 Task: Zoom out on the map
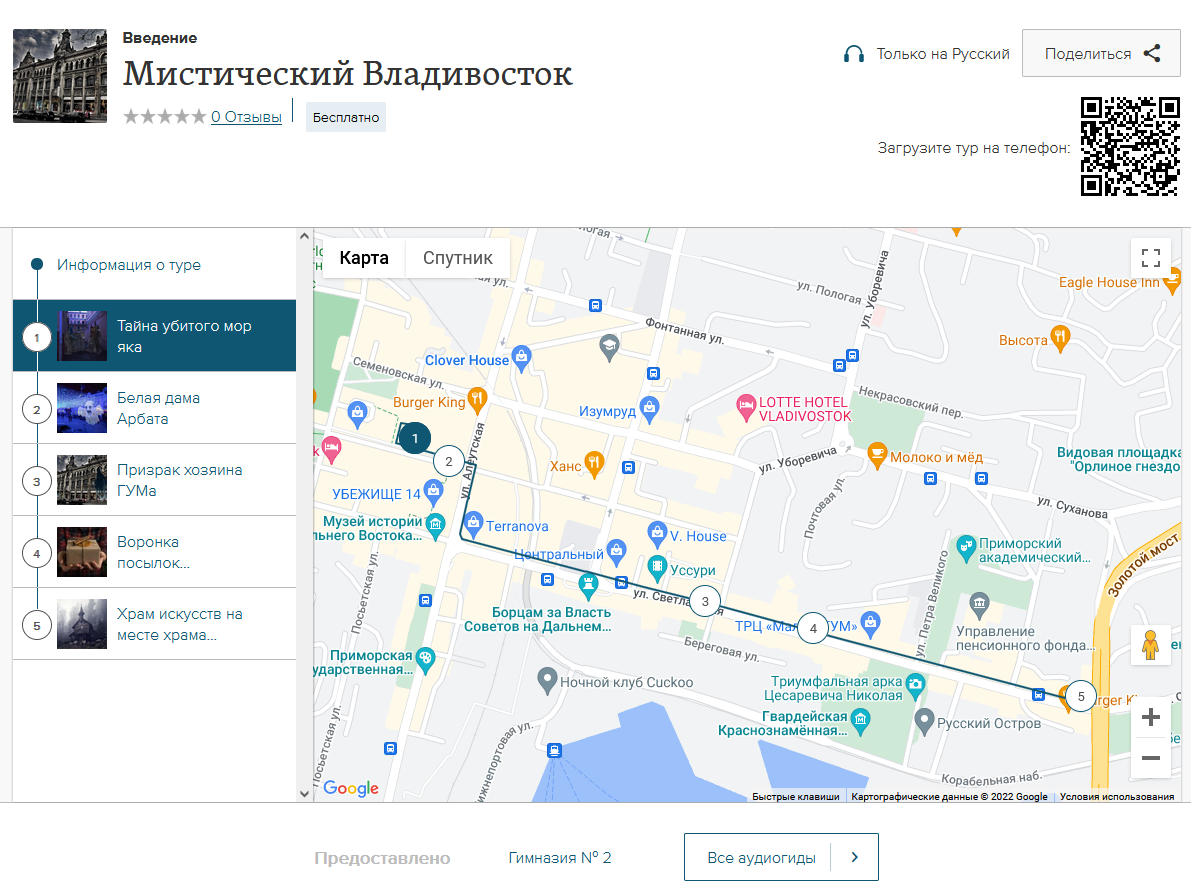(1151, 757)
